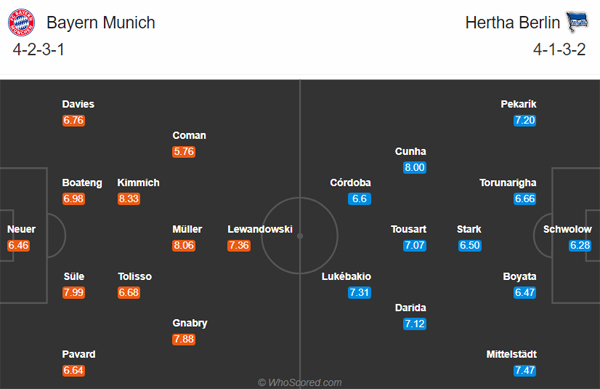Select Lewandowski's 7.36 rating badge

click(239, 245)
